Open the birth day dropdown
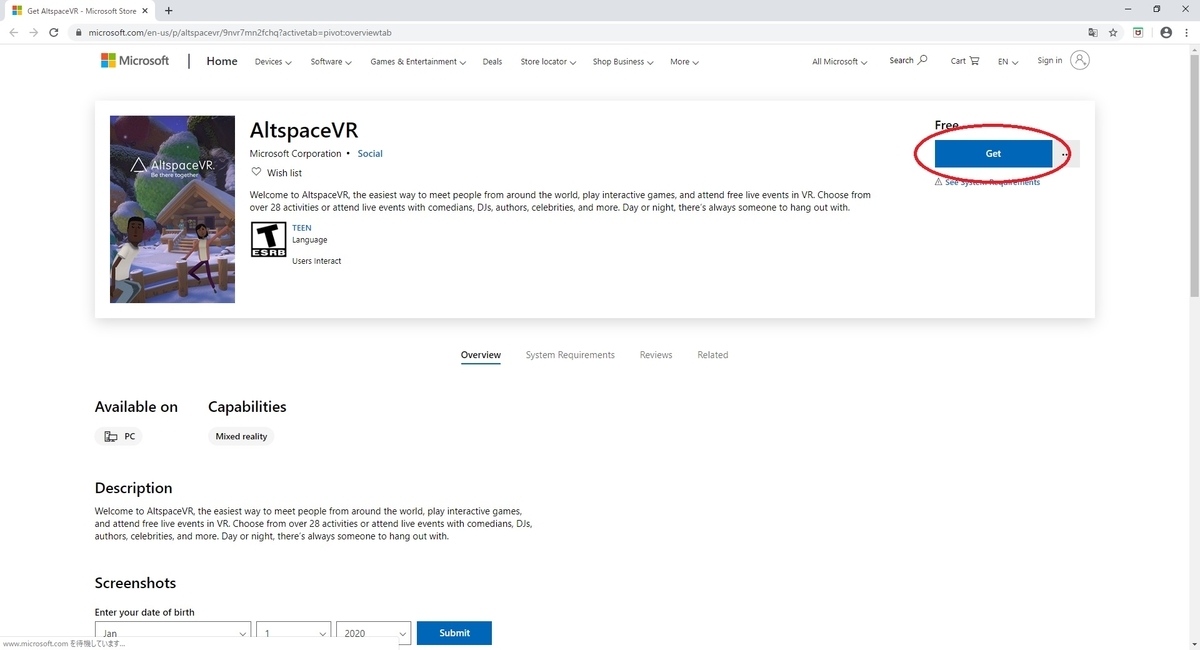Image resolution: width=1200 pixels, height=650 pixels. click(293, 633)
